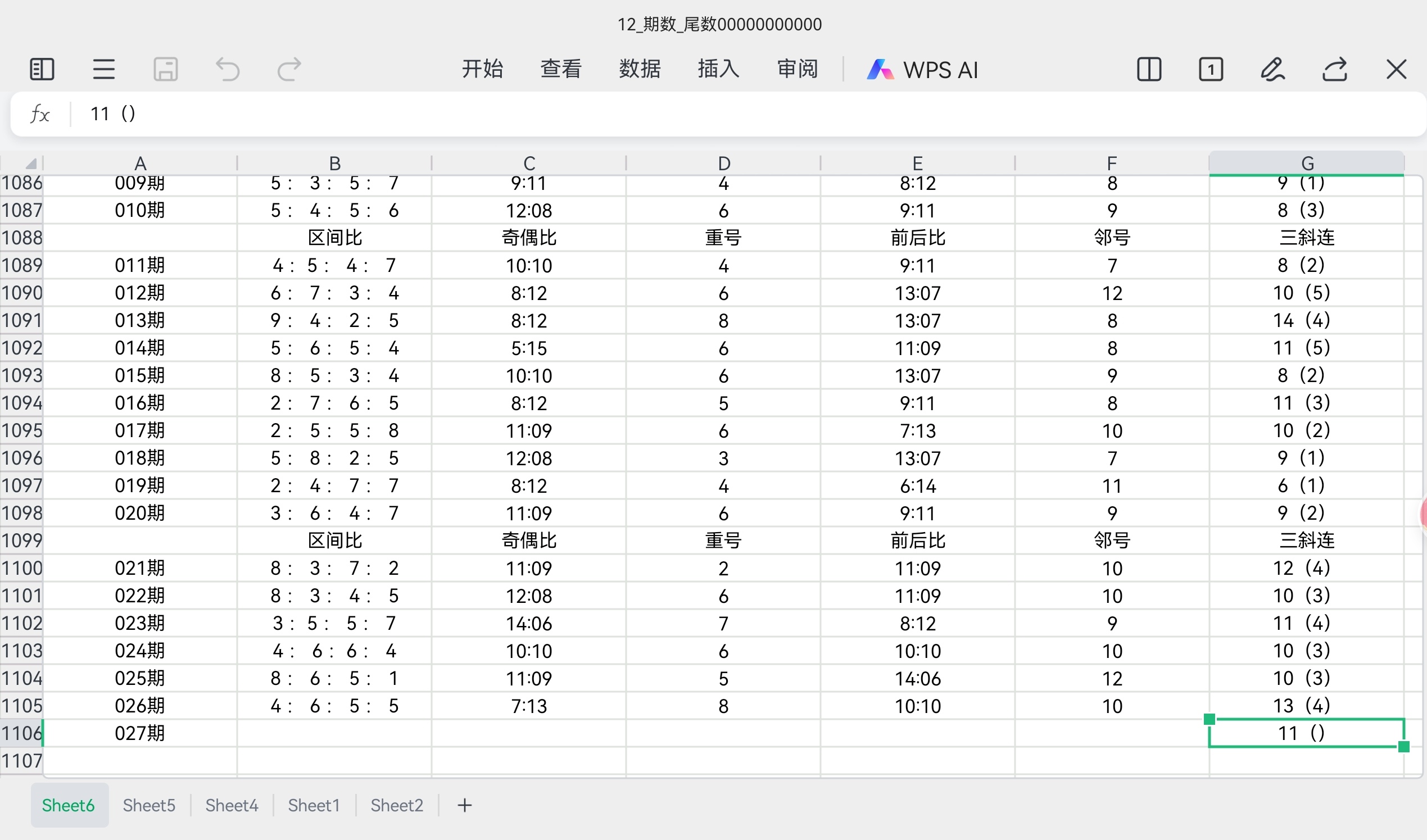This screenshot has height=840, width=1427.
Task: Open the 开始 menu tab
Action: click(482, 69)
